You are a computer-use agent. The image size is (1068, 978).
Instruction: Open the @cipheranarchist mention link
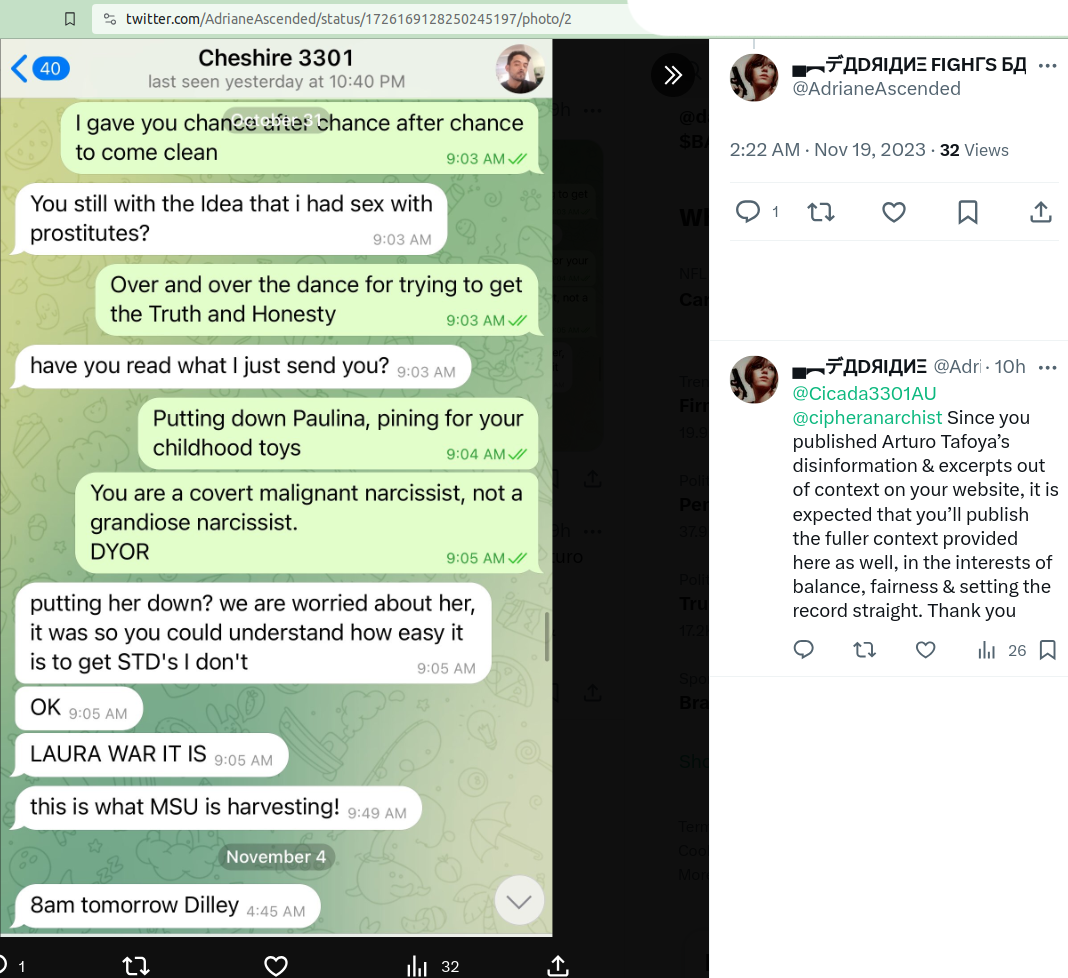tap(867, 417)
